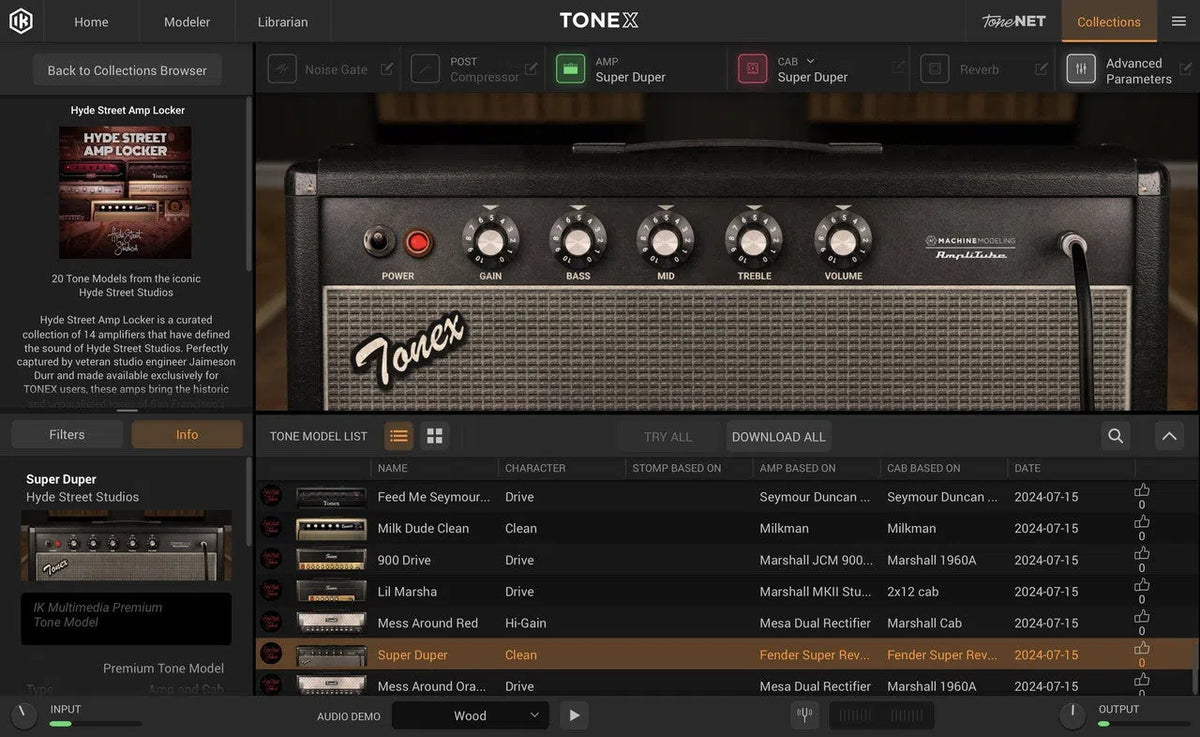The height and width of the screenshot is (737, 1200).
Task: Enable list view for tone models
Action: point(398,436)
